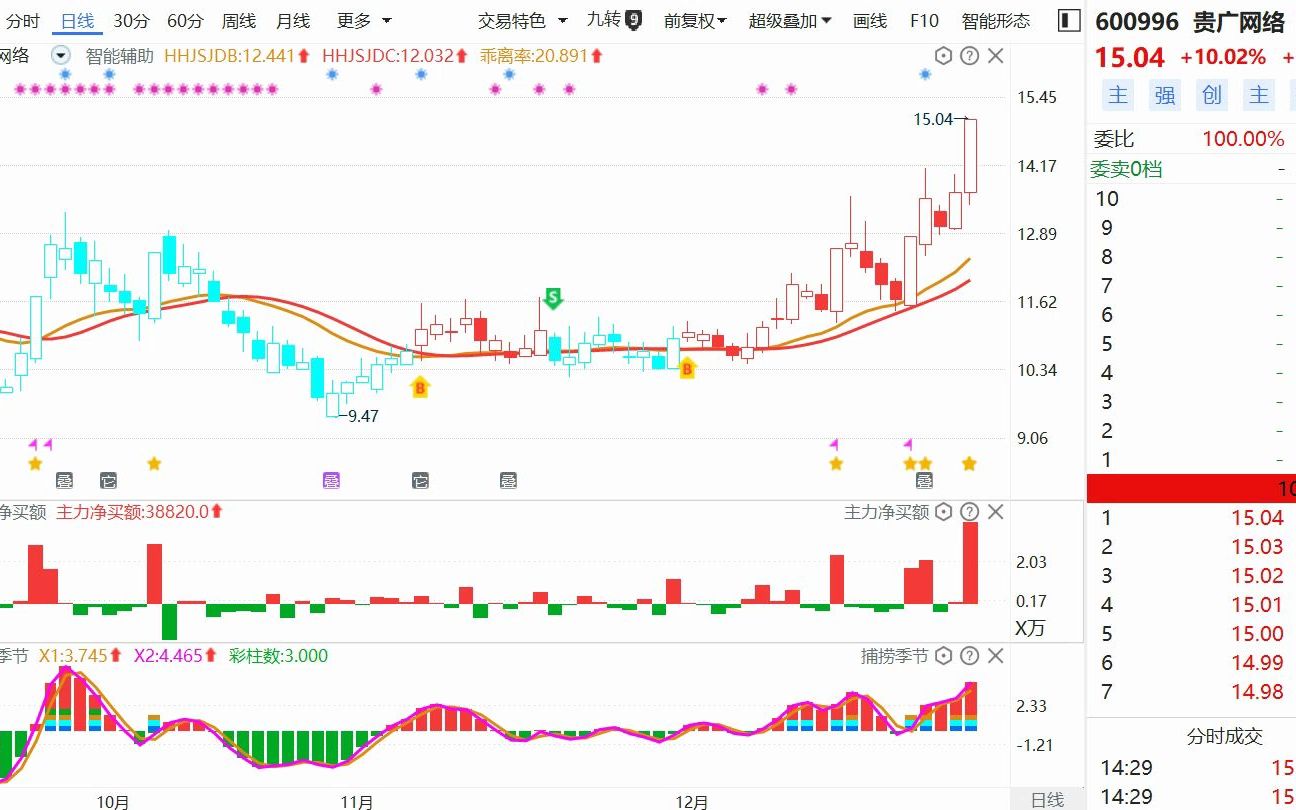
Task: Open the 交易特色 dropdown menu
Action: 522,20
